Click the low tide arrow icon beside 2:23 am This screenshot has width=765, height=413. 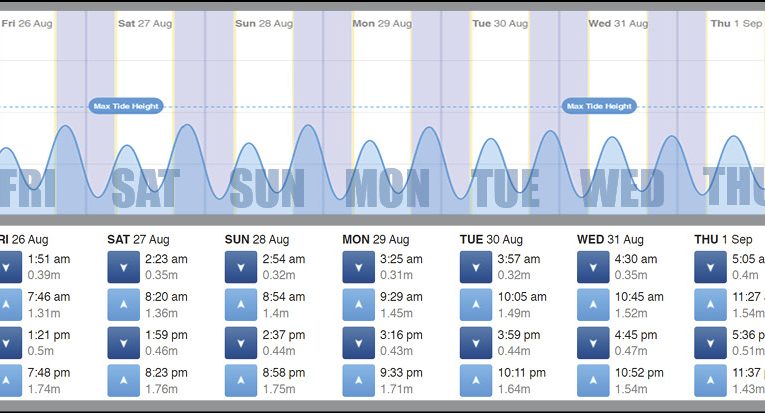[123, 267]
